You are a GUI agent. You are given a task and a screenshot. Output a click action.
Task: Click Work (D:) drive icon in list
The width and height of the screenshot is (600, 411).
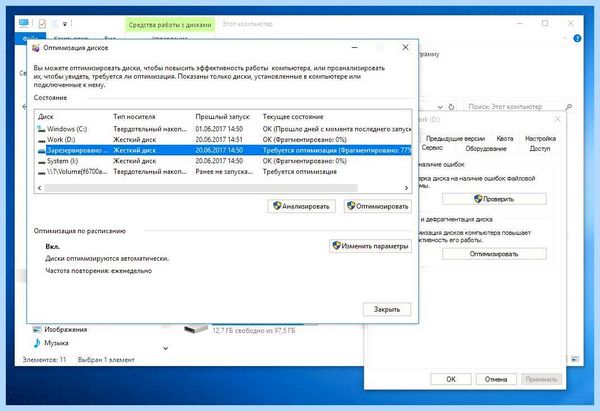pos(41,140)
